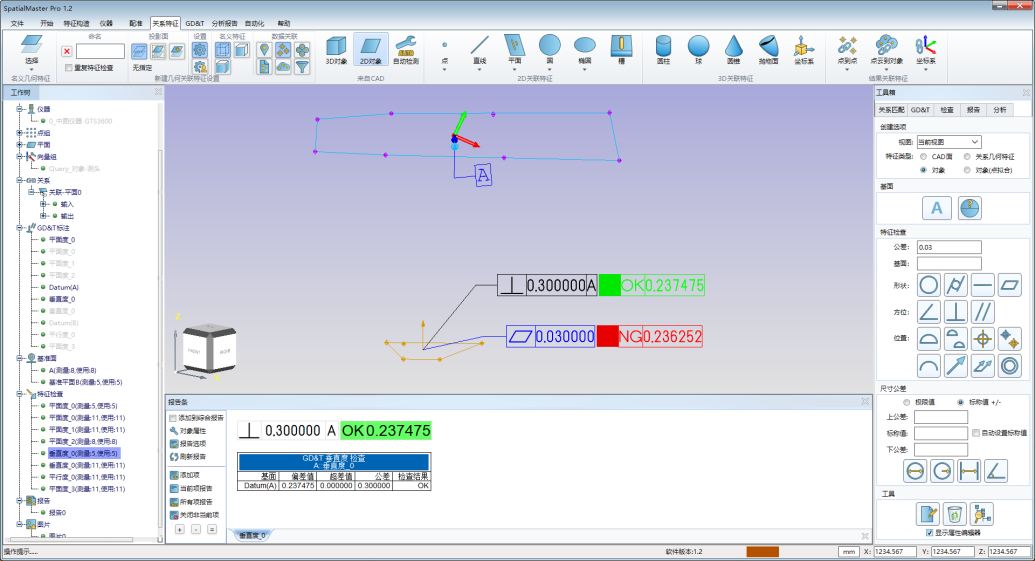
Task: Click the datum A button under 基面
Action: click(x=936, y=207)
